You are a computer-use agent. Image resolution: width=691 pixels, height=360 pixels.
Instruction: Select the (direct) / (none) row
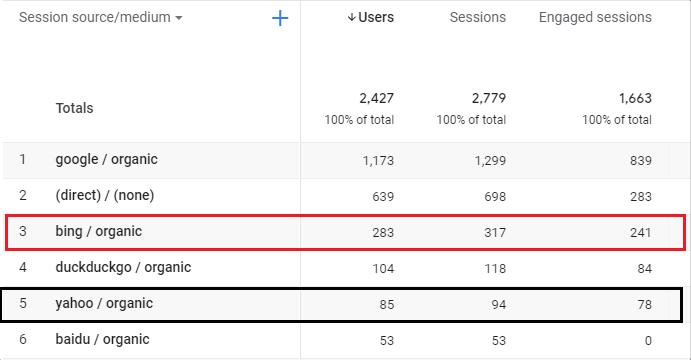[344, 196]
